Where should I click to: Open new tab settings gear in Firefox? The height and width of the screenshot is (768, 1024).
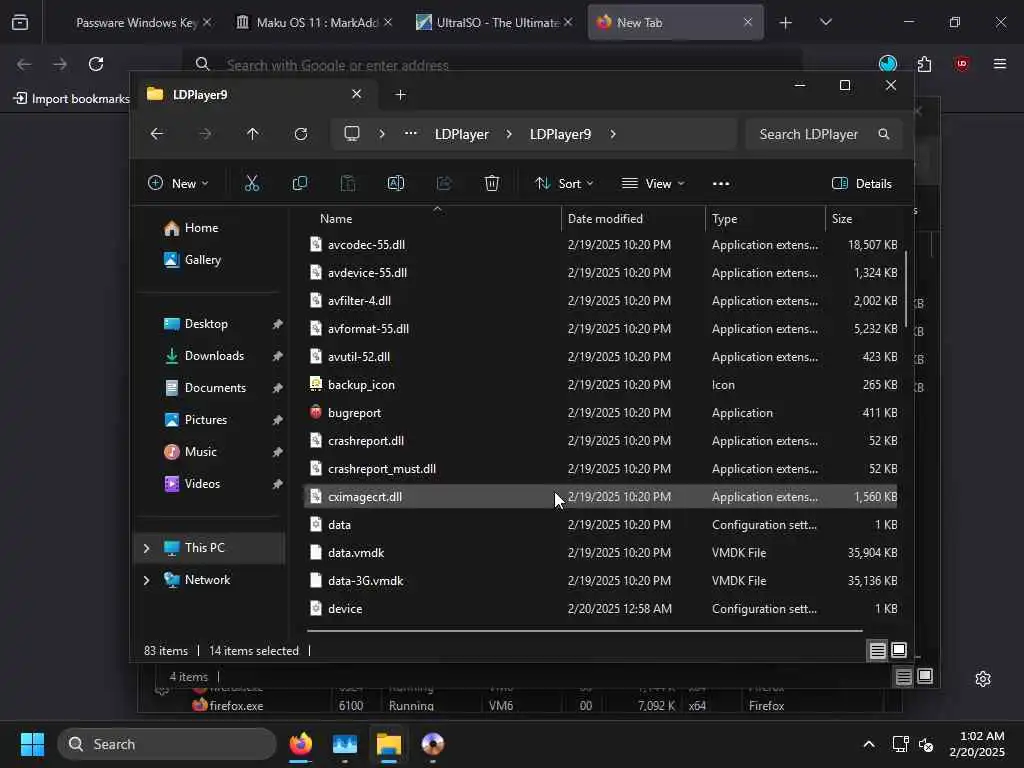click(x=983, y=679)
